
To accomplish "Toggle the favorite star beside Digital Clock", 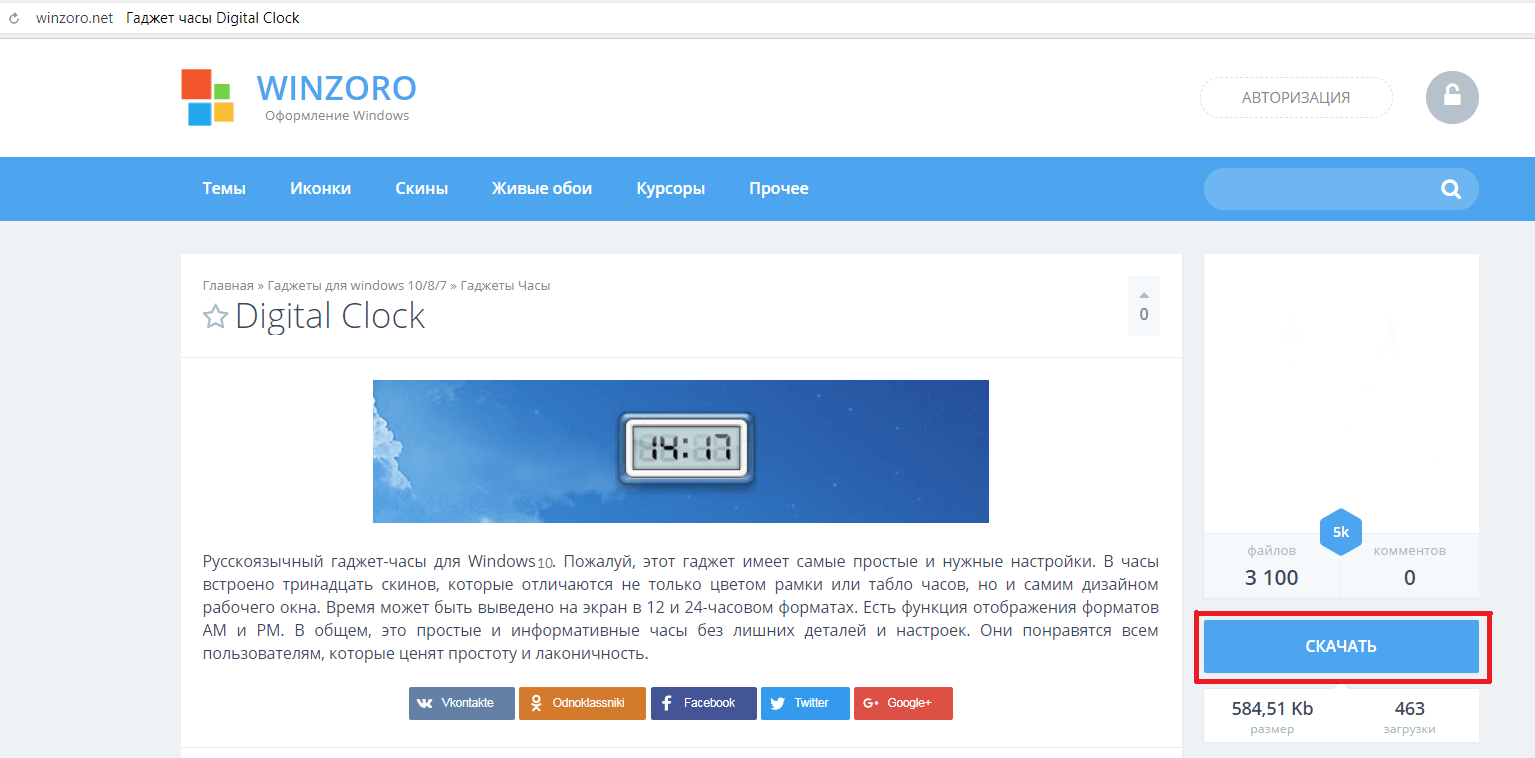I will pyautogui.click(x=215, y=317).
